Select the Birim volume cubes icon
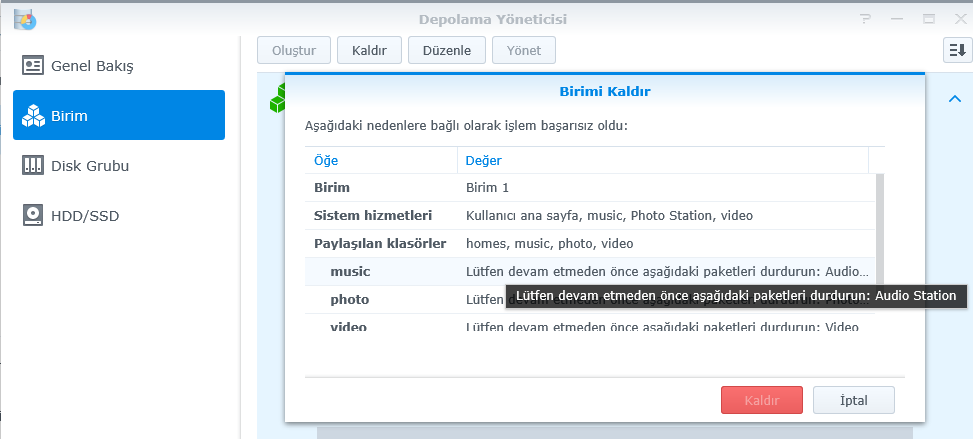The width and height of the screenshot is (973, 442). click(x=33, y=116)
